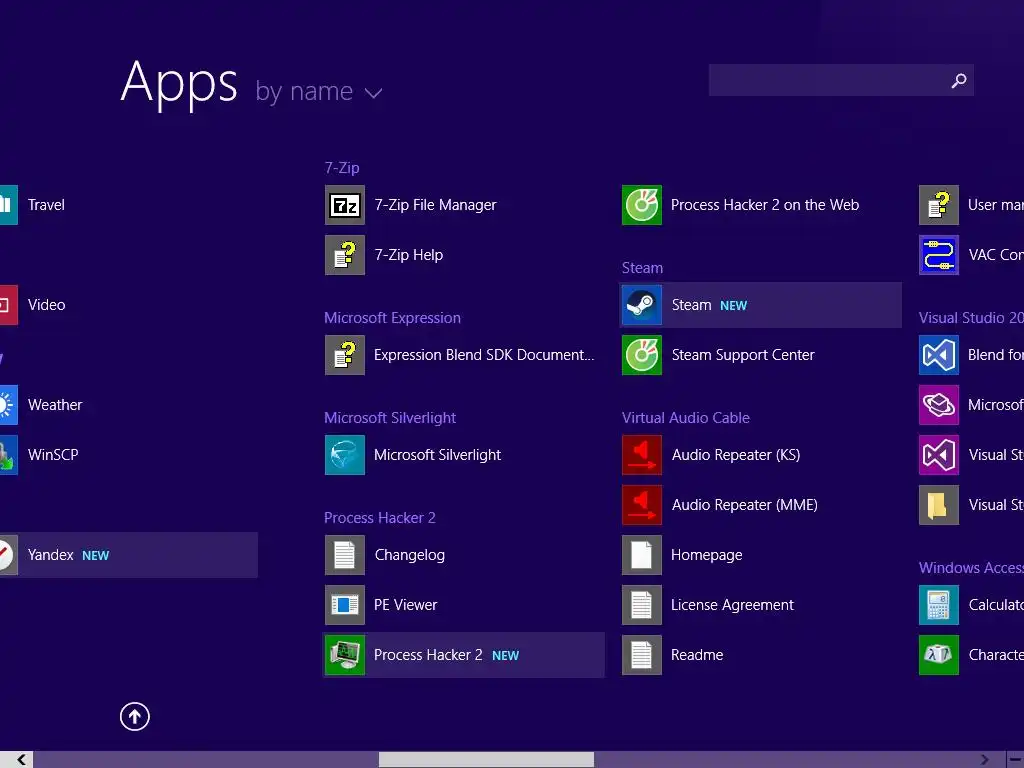Click the 'Apps' title text

(x=179, y=84)
